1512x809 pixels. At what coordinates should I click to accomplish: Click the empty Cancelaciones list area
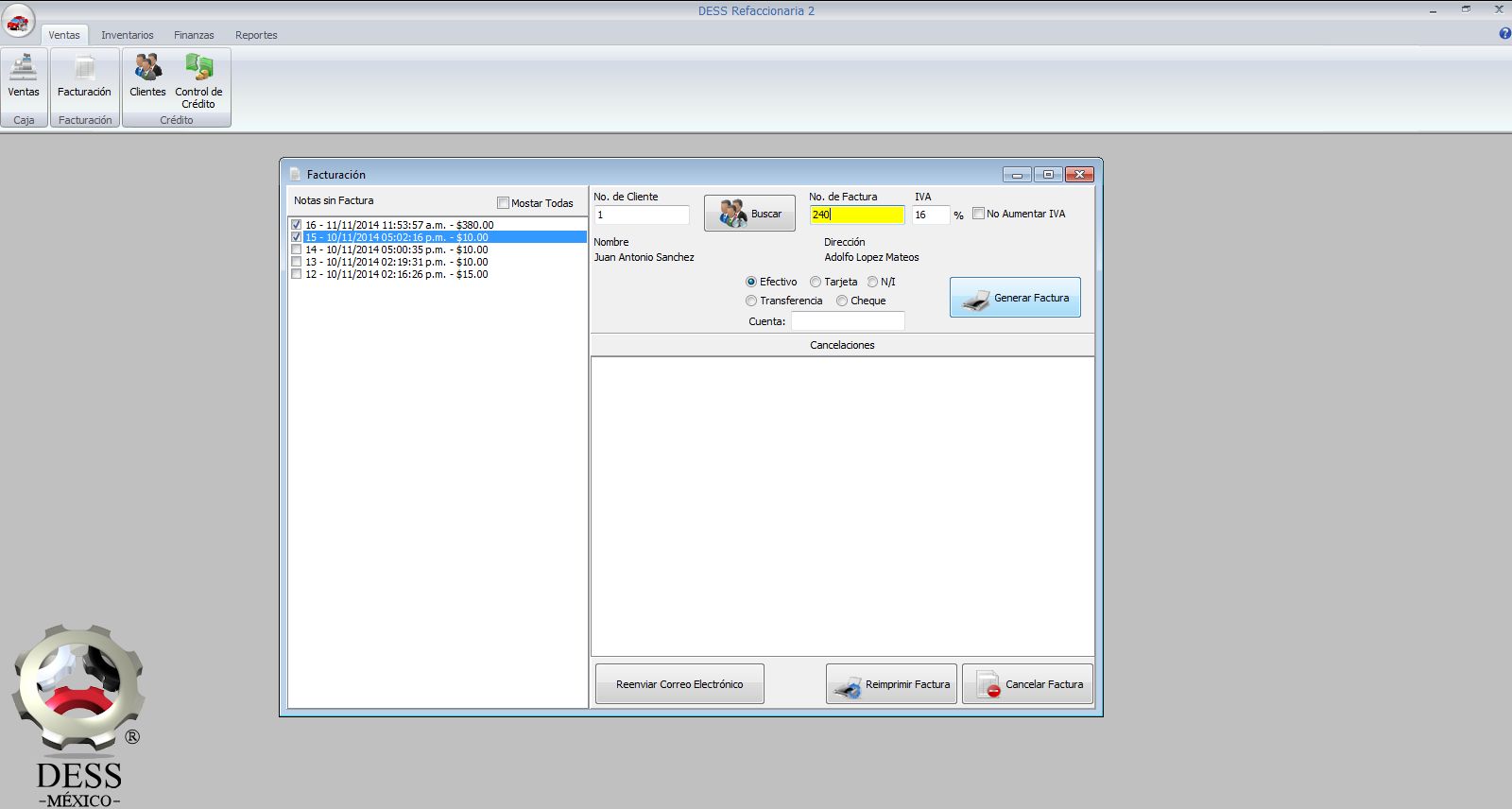(842, 506)
